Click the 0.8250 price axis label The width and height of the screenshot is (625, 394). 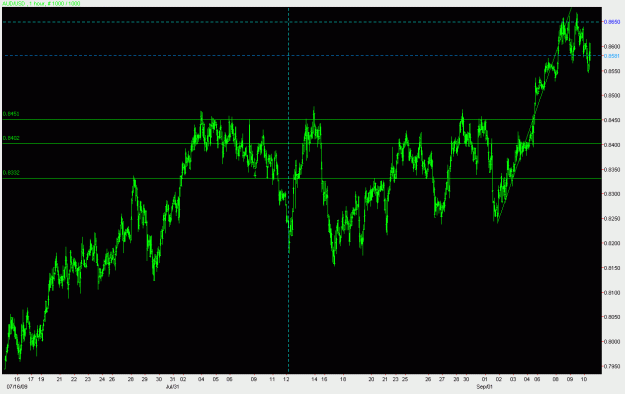pyautogui.click(x=612, y=219)
